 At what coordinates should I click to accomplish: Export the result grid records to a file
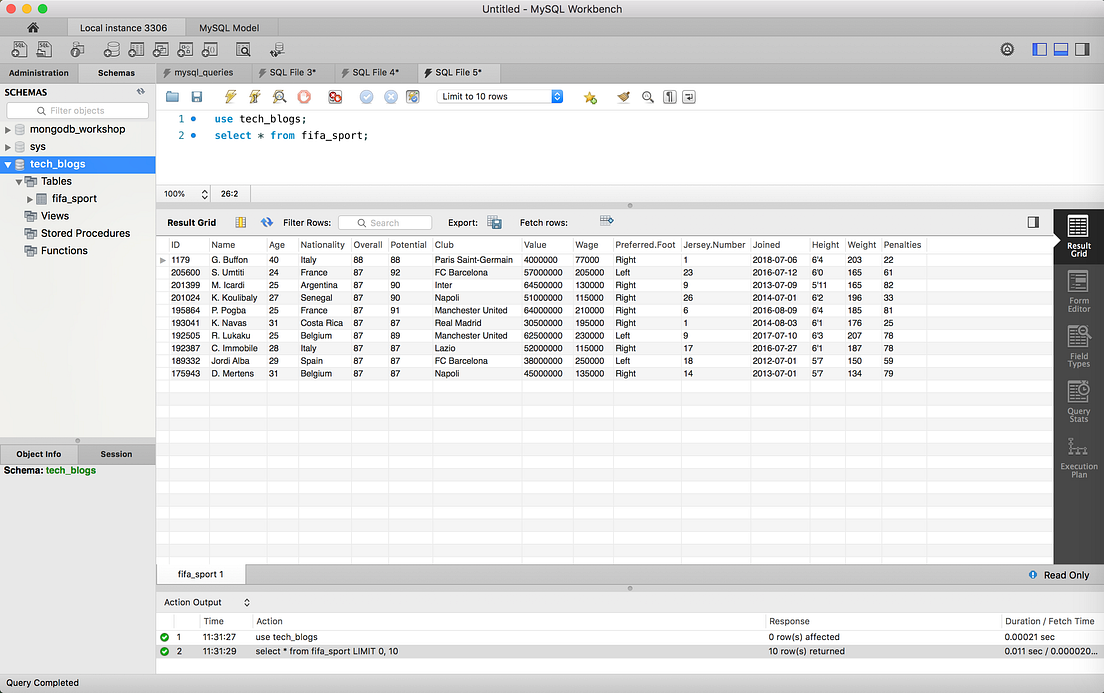coord(494,222)
